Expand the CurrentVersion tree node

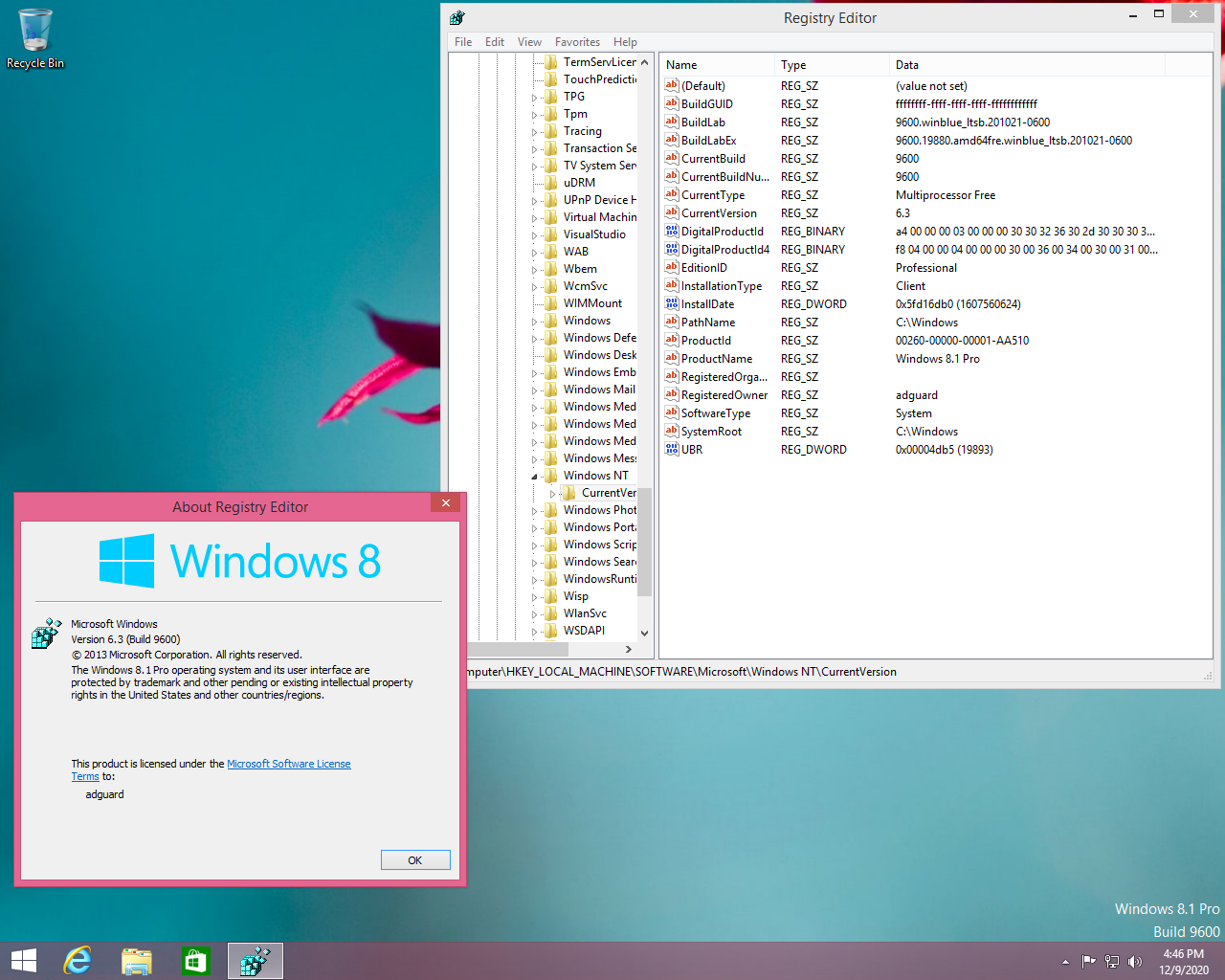(552, 493)
